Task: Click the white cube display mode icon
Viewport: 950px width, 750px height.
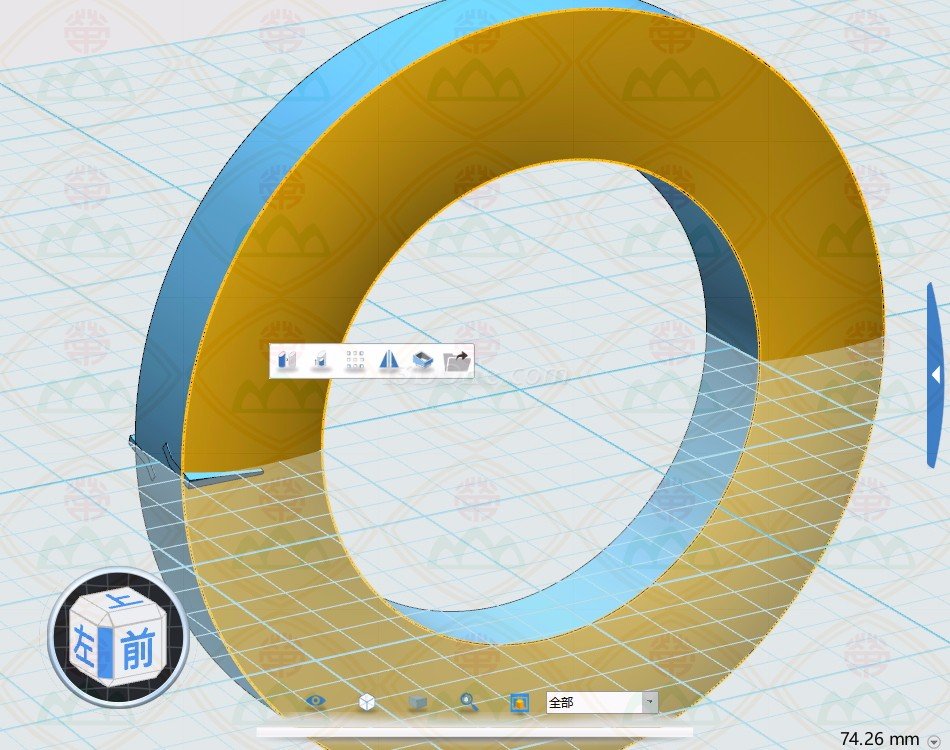Action: 367,702
